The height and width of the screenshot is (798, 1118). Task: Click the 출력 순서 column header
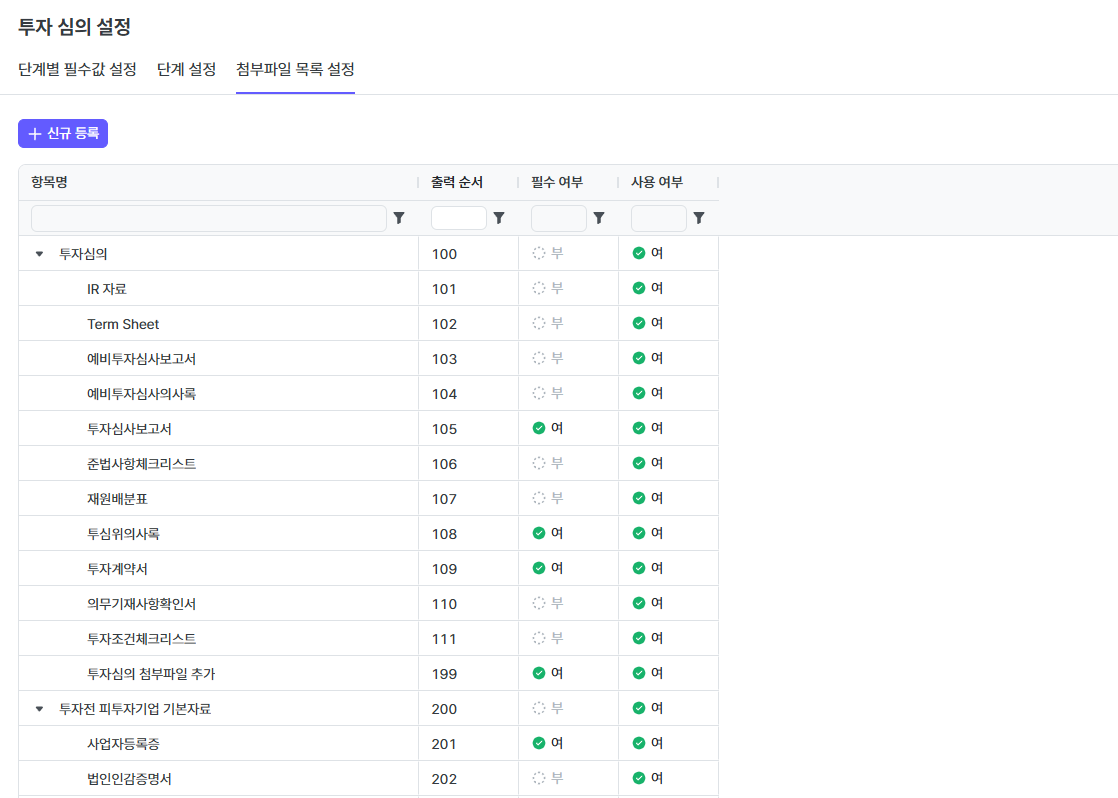click(x=457, y=182)
